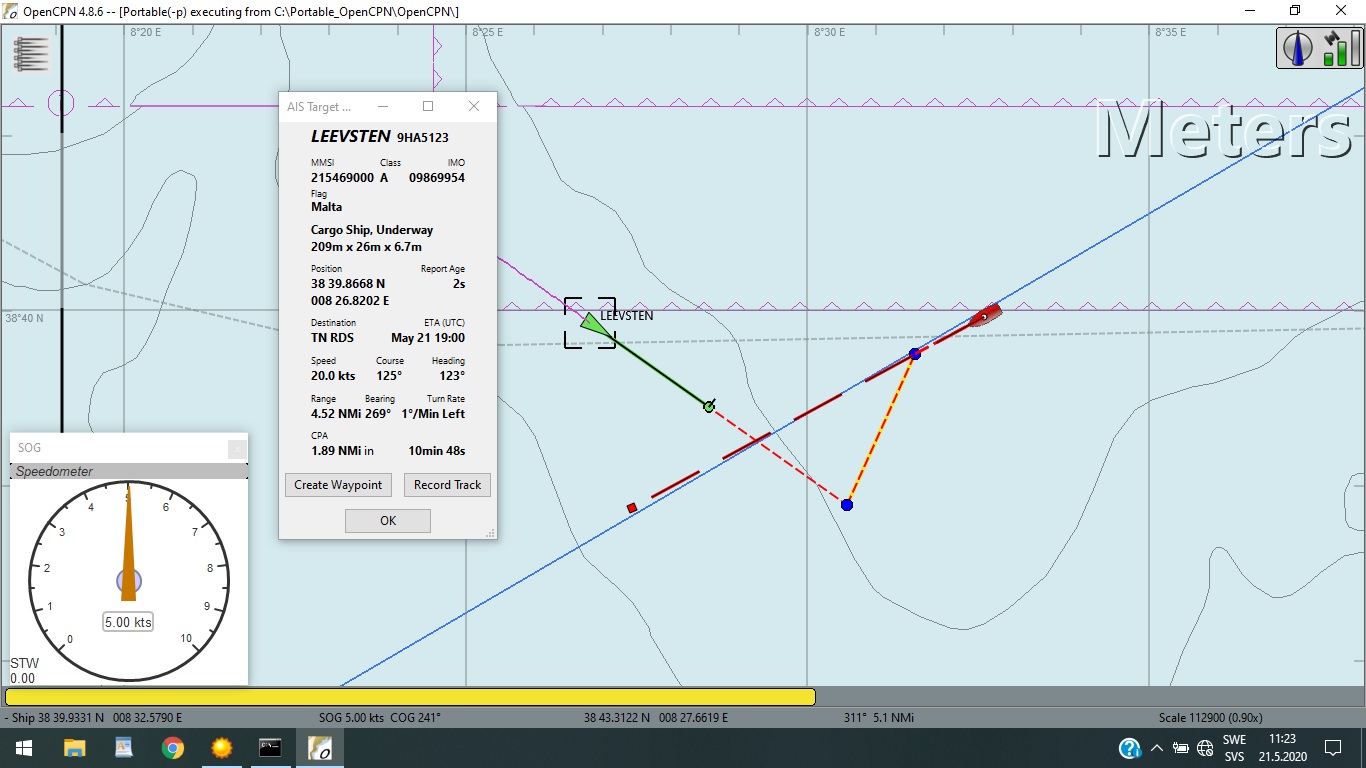1366x768 pixels.
Task: Click the OpenCPN taskbar icon
Action: (x=319, y=748)
